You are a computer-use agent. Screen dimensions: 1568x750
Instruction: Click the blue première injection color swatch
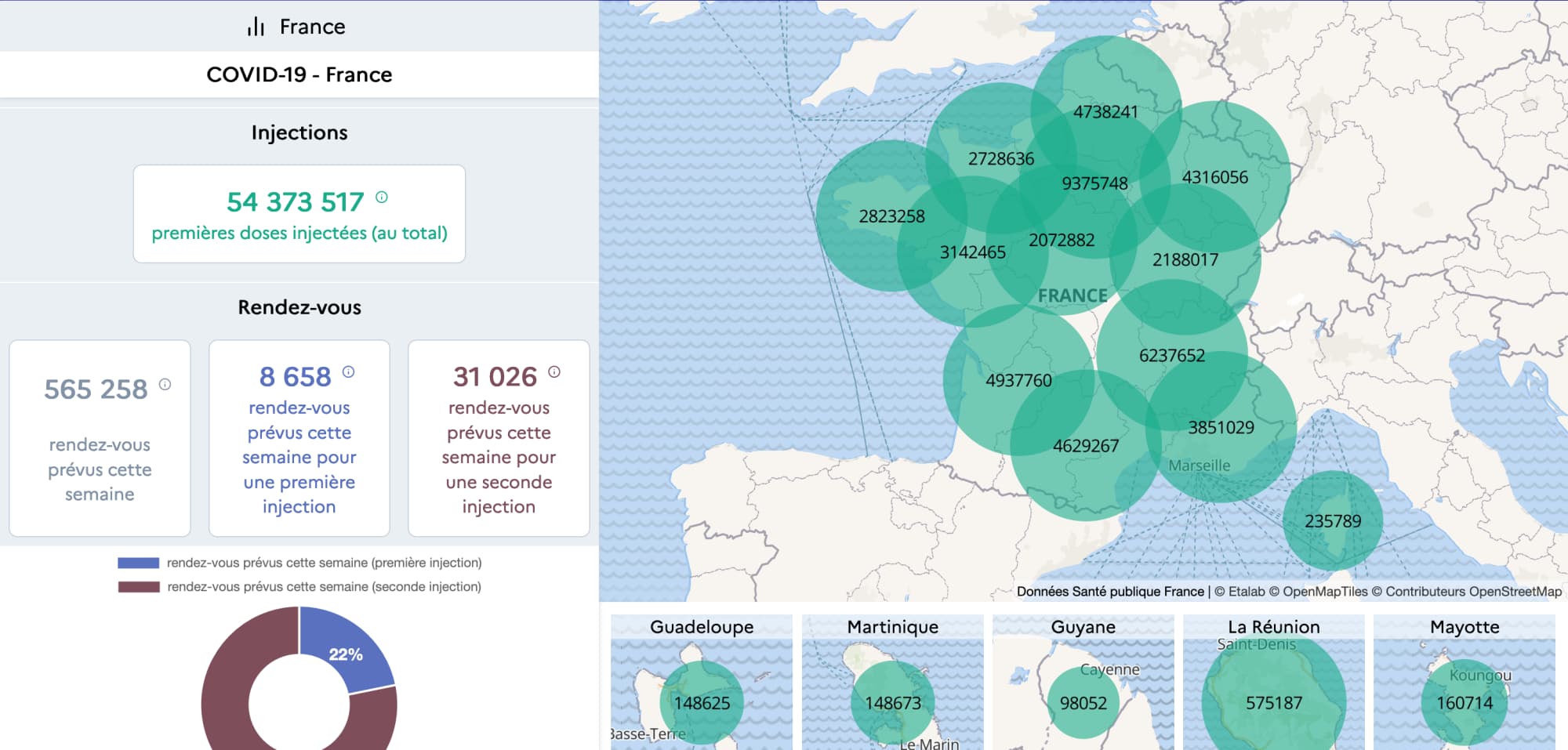[138, 563]
